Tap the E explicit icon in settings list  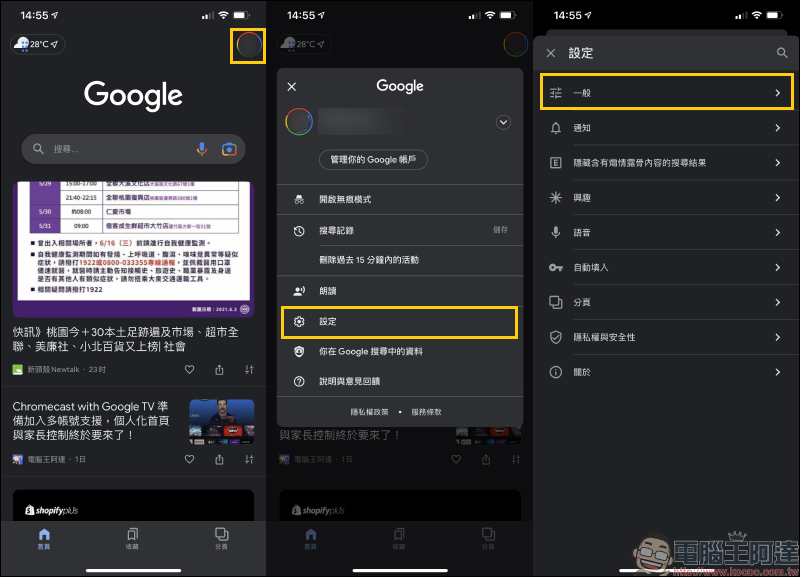point(556,163)
